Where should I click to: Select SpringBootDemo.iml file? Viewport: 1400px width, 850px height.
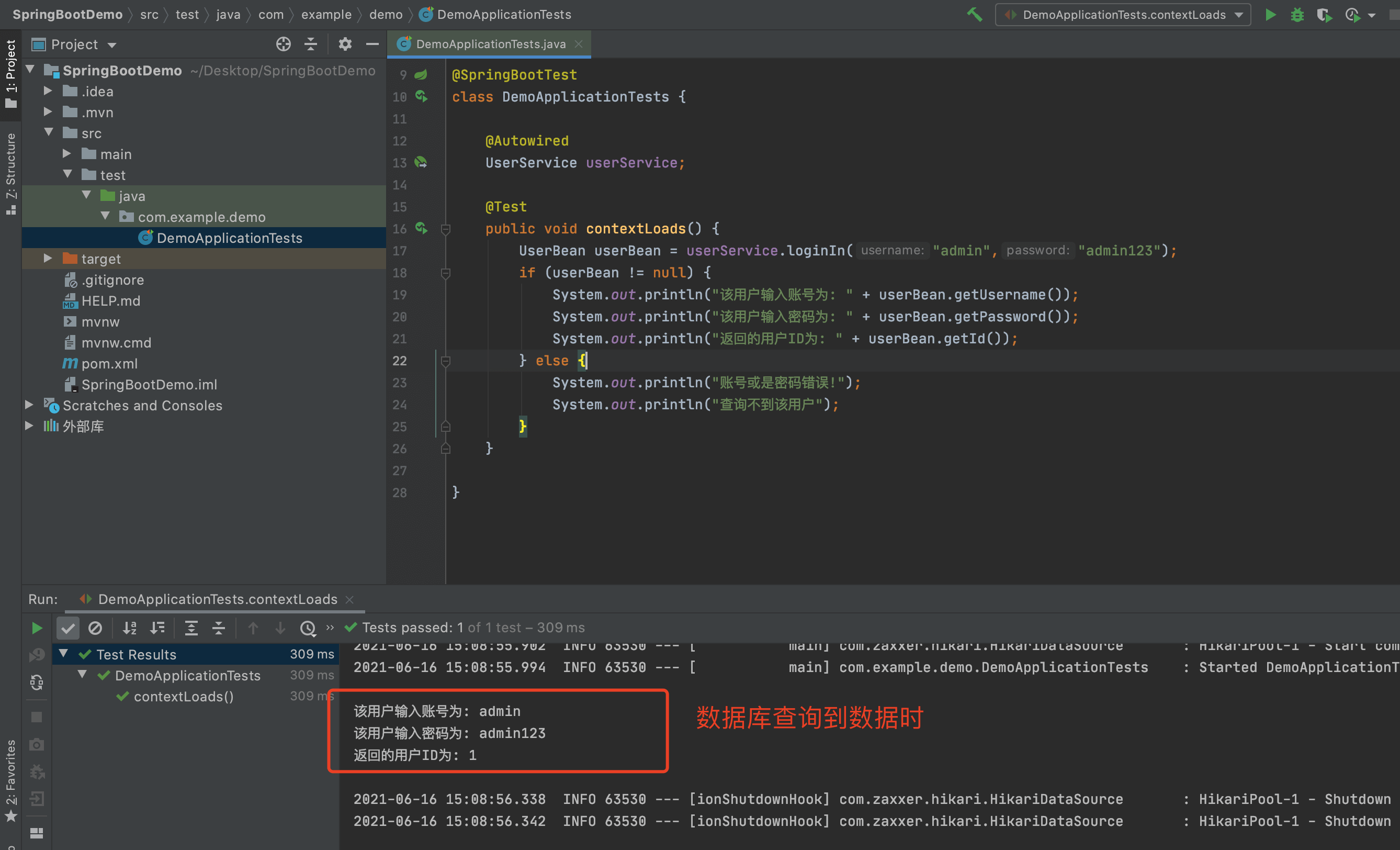point(204,384)
